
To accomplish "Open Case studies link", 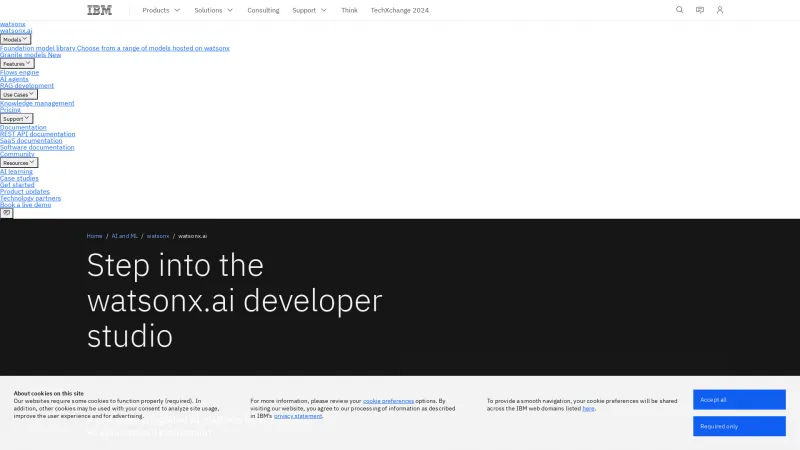I will (19, 178).
